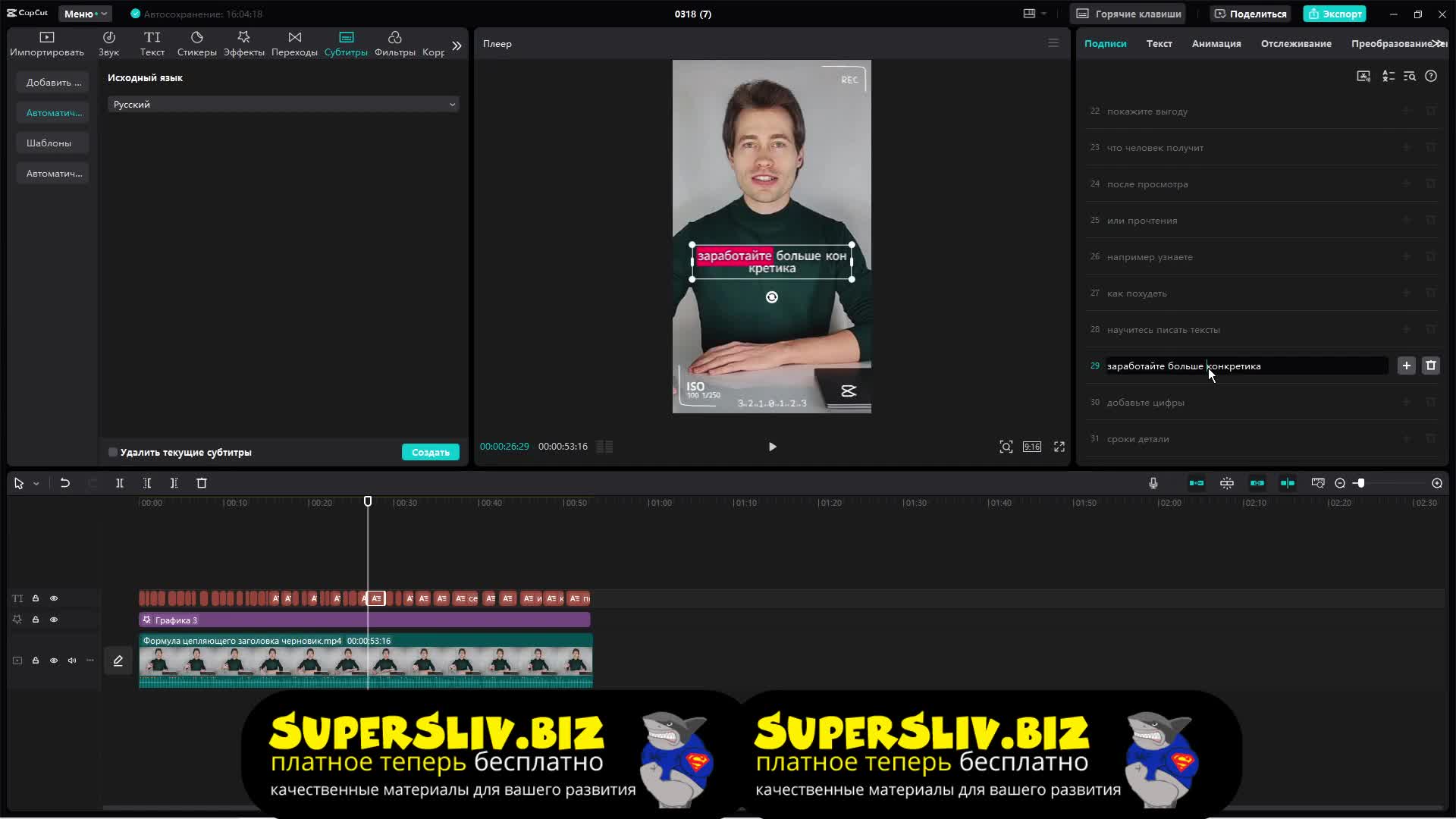Click the timeline playhead marker
The height and width of the screenshot is (819, 1456).
click(368, 501)
